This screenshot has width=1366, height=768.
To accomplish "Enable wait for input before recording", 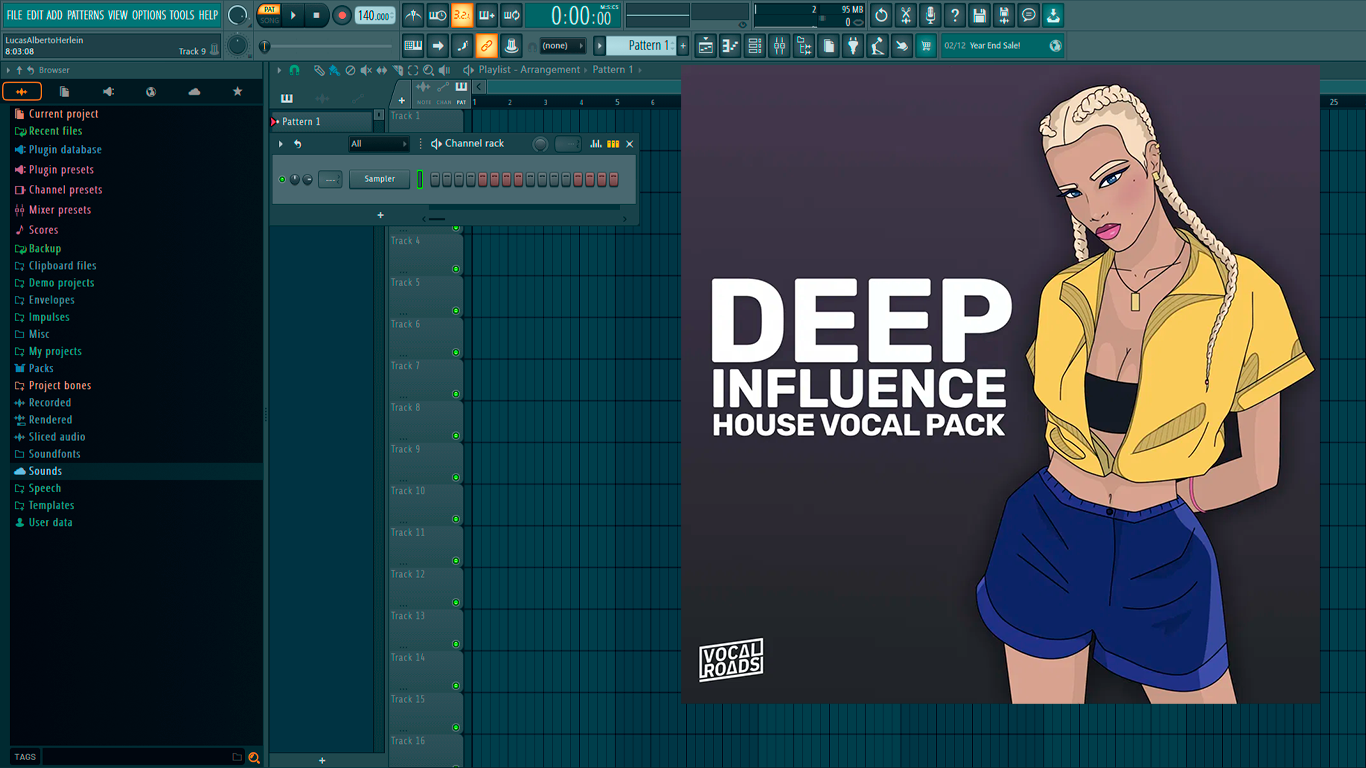I will 438,15.
